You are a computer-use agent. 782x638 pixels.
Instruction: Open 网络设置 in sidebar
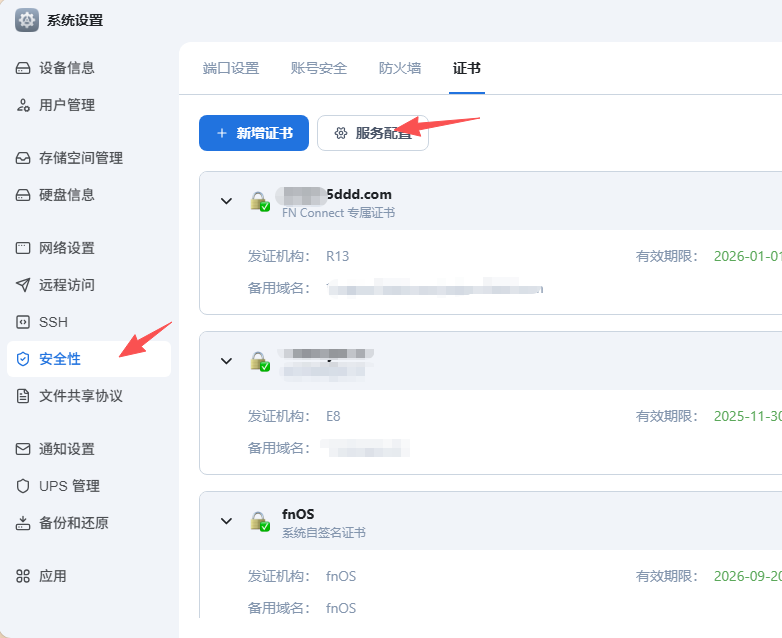89,248
